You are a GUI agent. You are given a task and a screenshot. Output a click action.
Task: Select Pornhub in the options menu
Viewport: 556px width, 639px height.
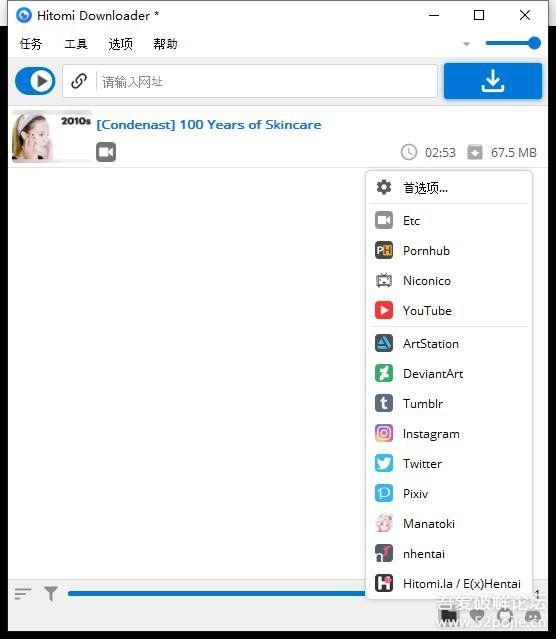449,250
